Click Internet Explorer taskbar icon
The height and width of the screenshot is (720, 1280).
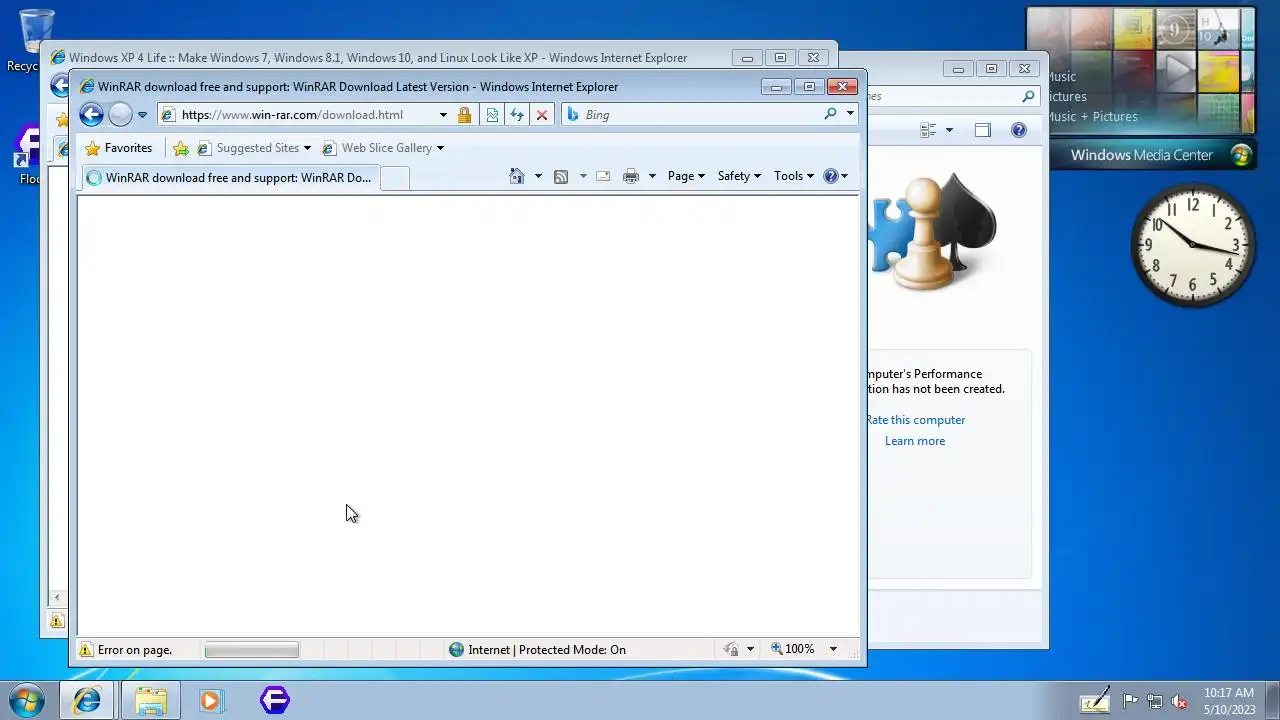click(x=87, y=700)
